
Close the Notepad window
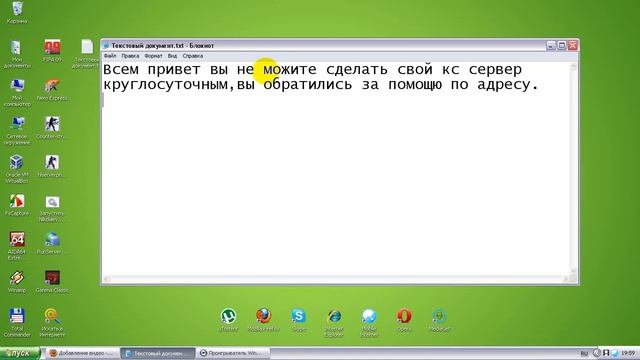pyautogui.click(x=573, y=46)
